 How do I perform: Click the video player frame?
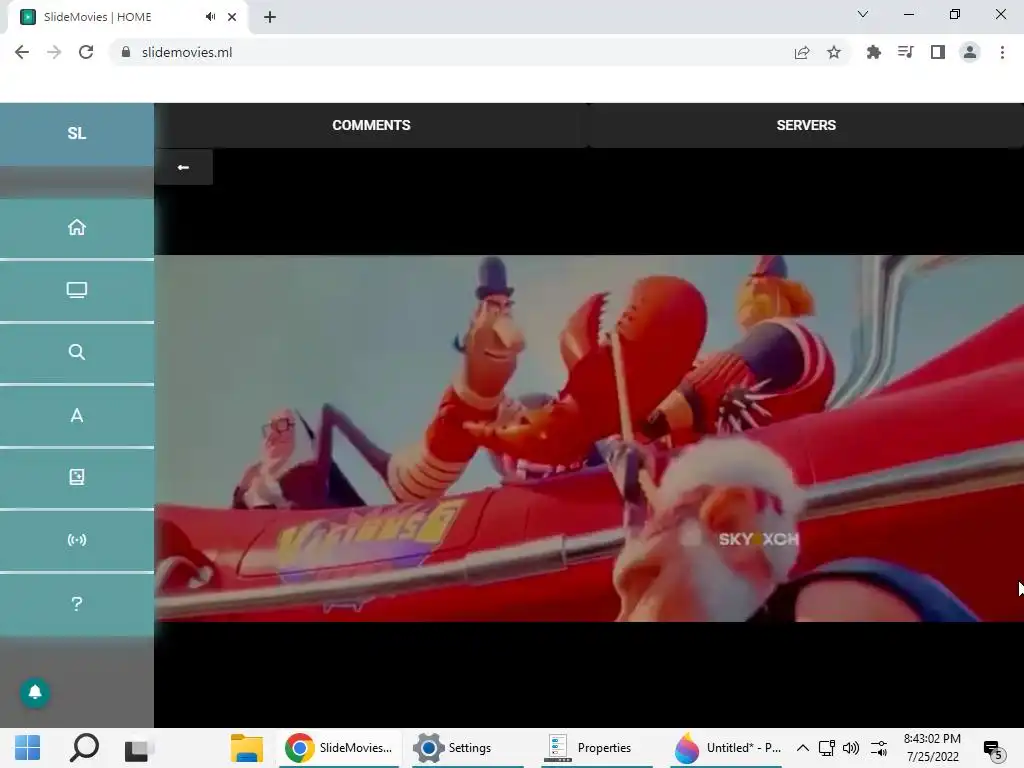[x=589, y=438]
